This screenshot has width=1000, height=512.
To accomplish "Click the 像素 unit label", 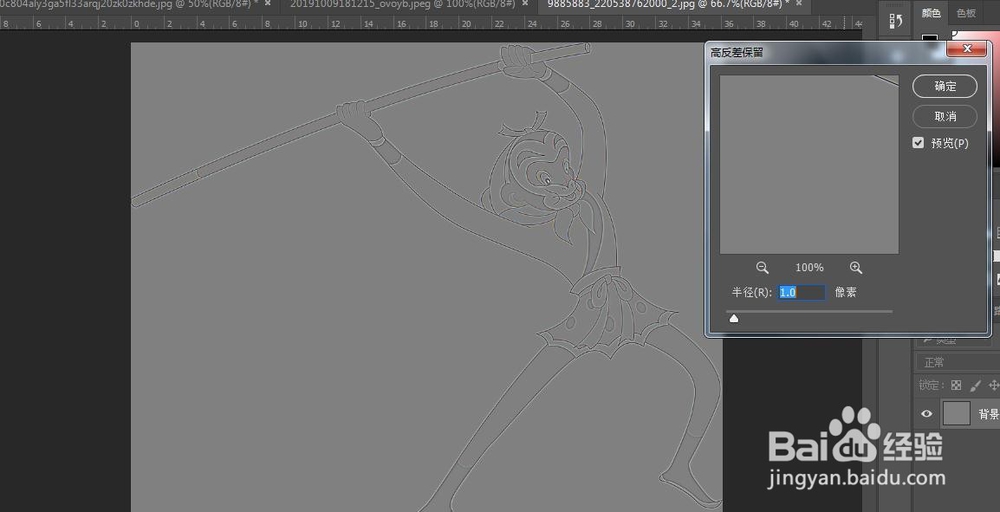I will (x=846, y=292).
